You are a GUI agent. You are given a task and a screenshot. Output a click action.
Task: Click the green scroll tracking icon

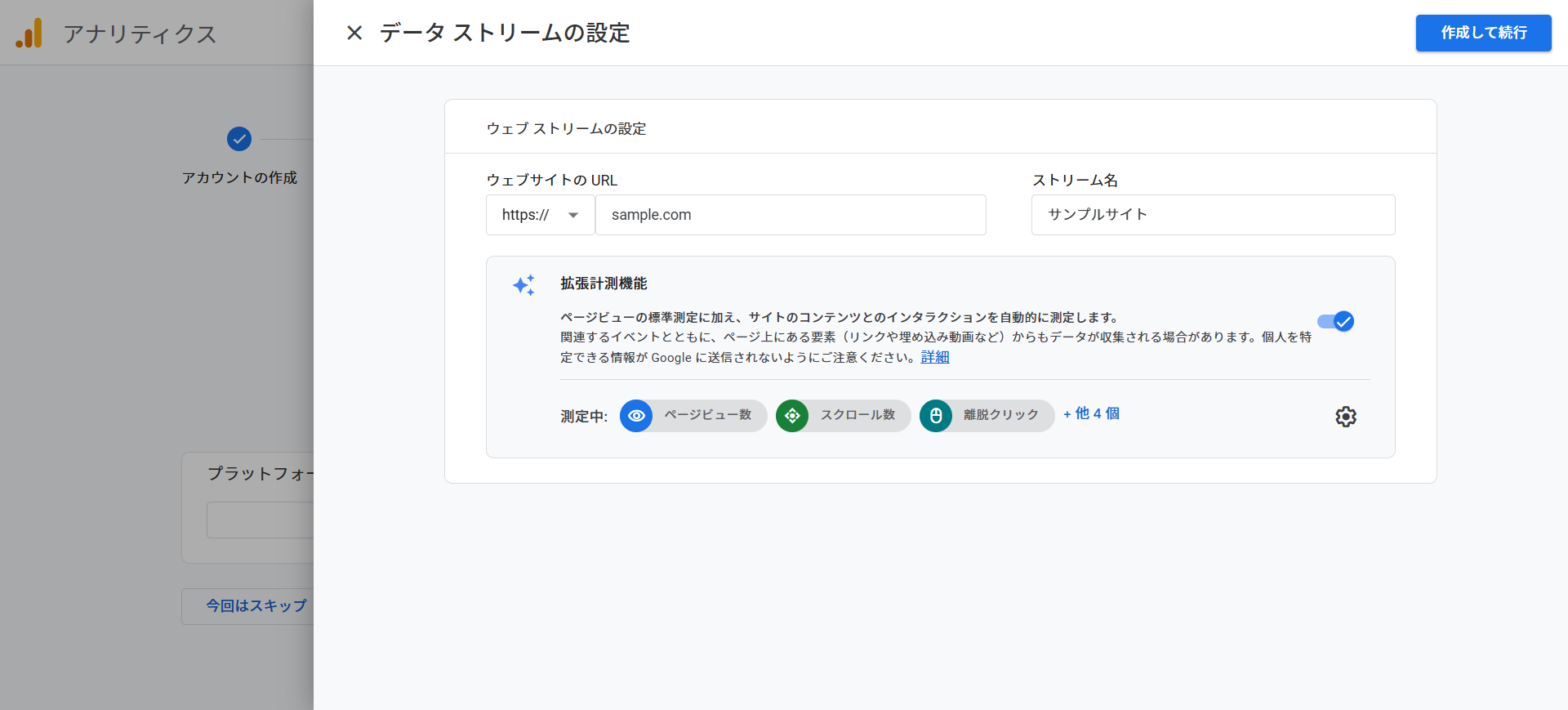[792, 416]
